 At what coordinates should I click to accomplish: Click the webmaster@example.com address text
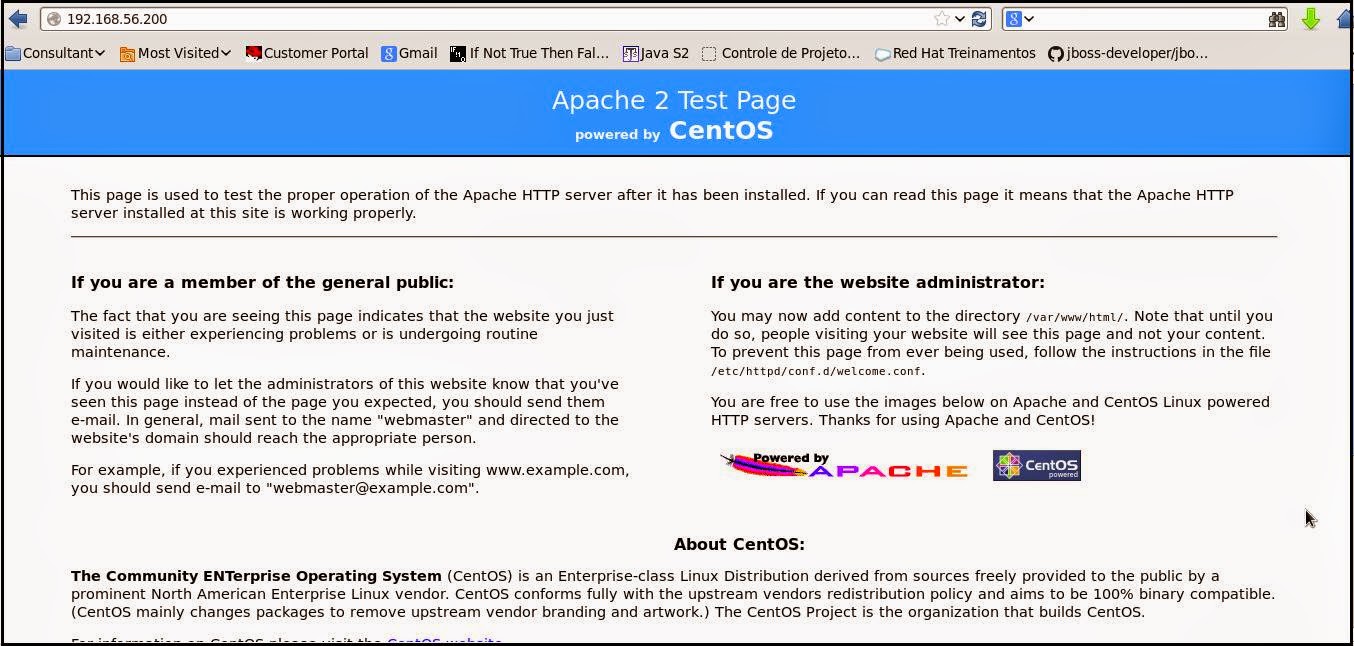click(x=370, y=488)
